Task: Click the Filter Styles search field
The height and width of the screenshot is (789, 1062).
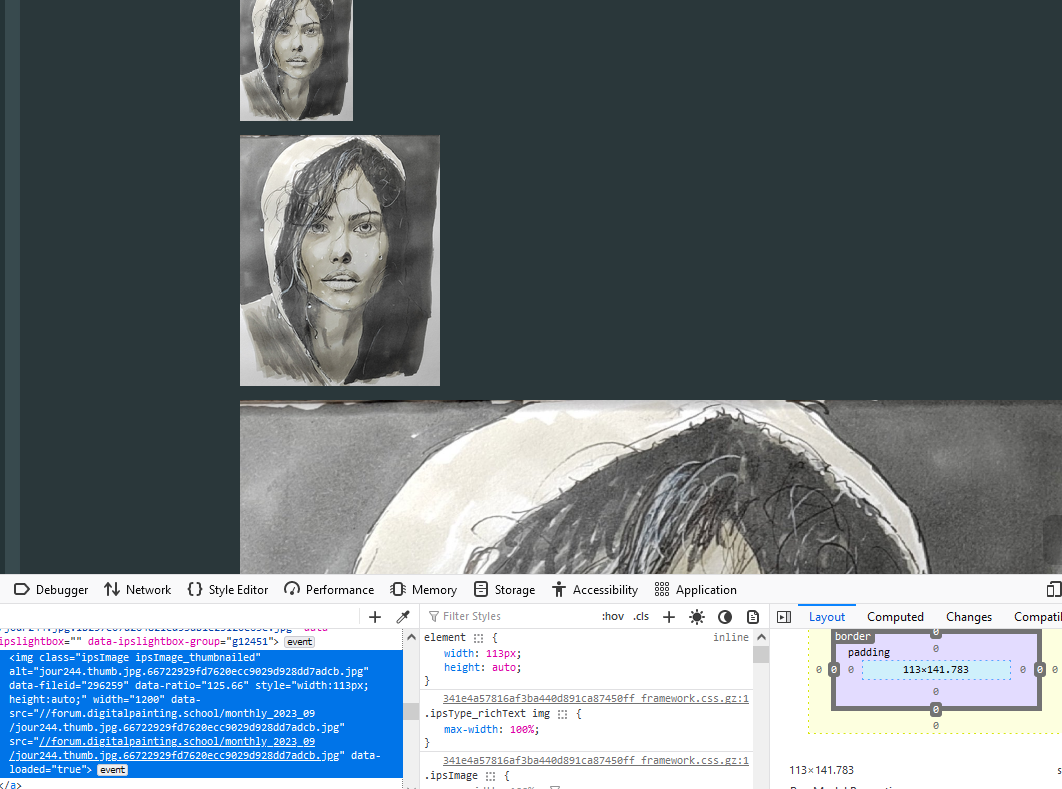Action: coord(510,617)
